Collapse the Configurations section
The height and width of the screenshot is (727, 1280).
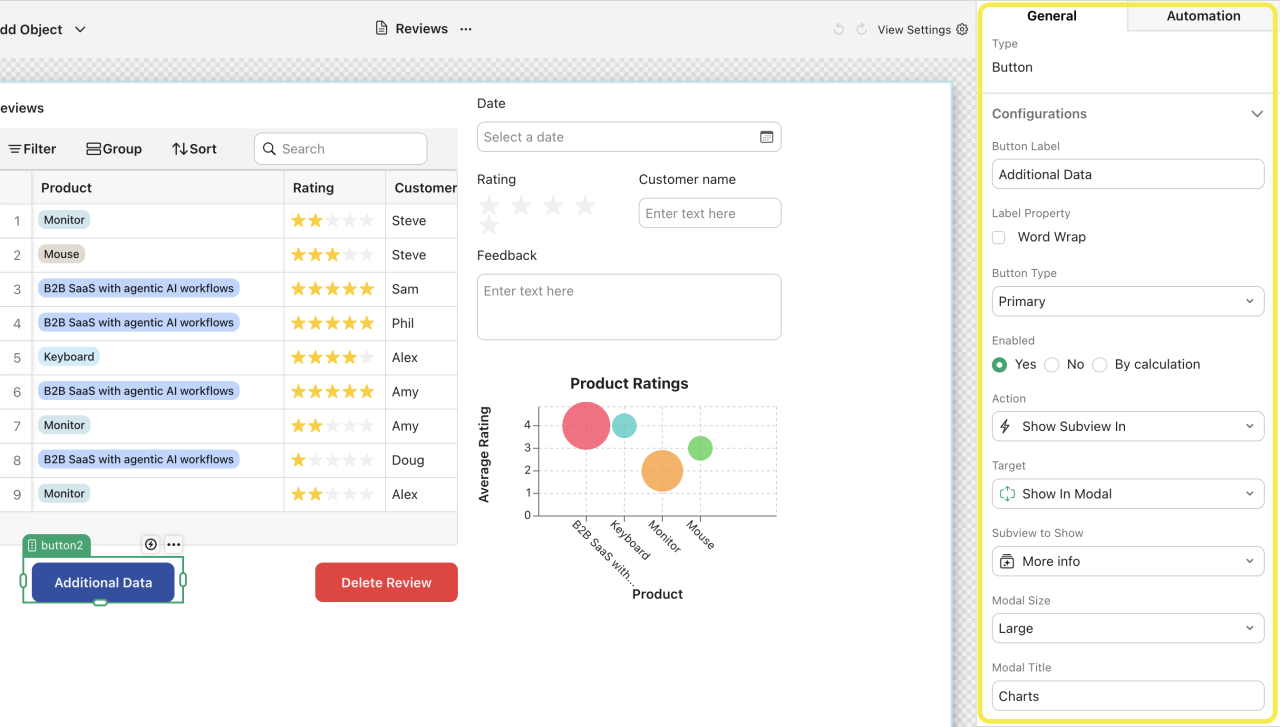(1257, 114)
